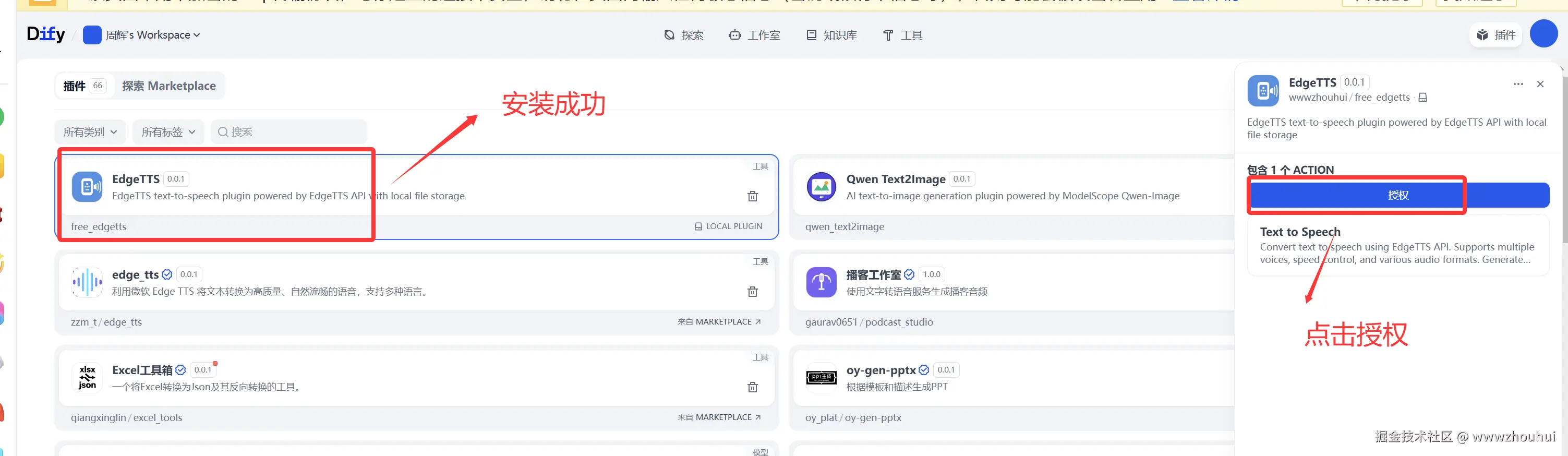Click the edge_tts 0.0.1 version badge

tap(189, 274)
